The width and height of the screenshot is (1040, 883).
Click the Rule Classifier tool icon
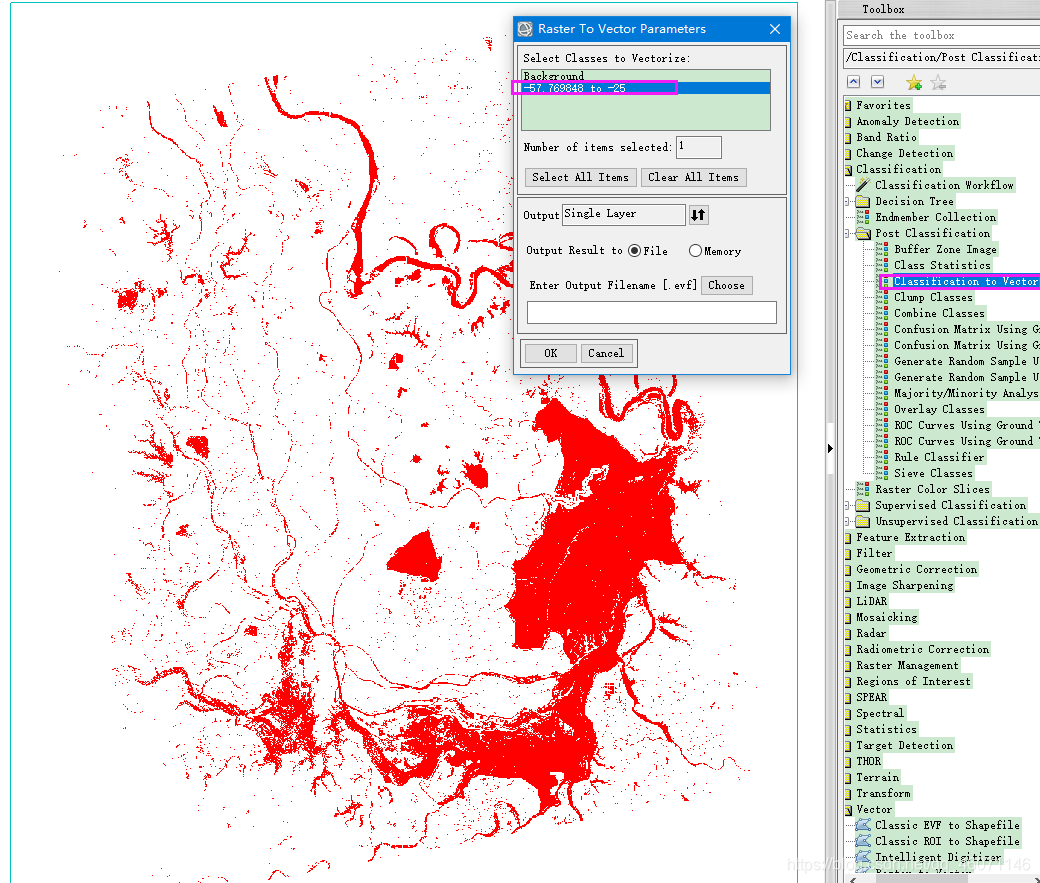pyautogui.click(x=882, y=457)
